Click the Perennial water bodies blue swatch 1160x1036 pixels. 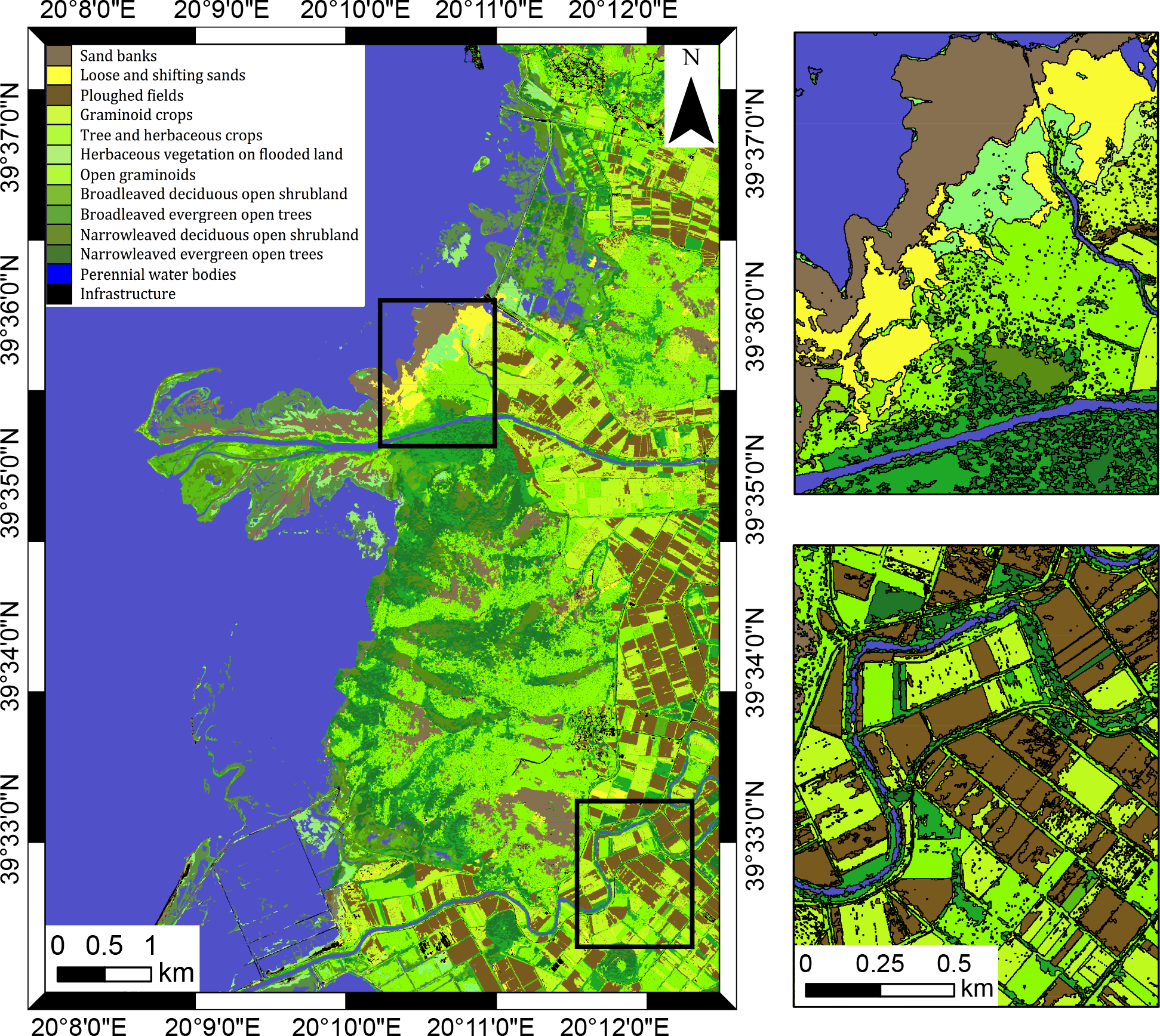(x=59, y=274)
